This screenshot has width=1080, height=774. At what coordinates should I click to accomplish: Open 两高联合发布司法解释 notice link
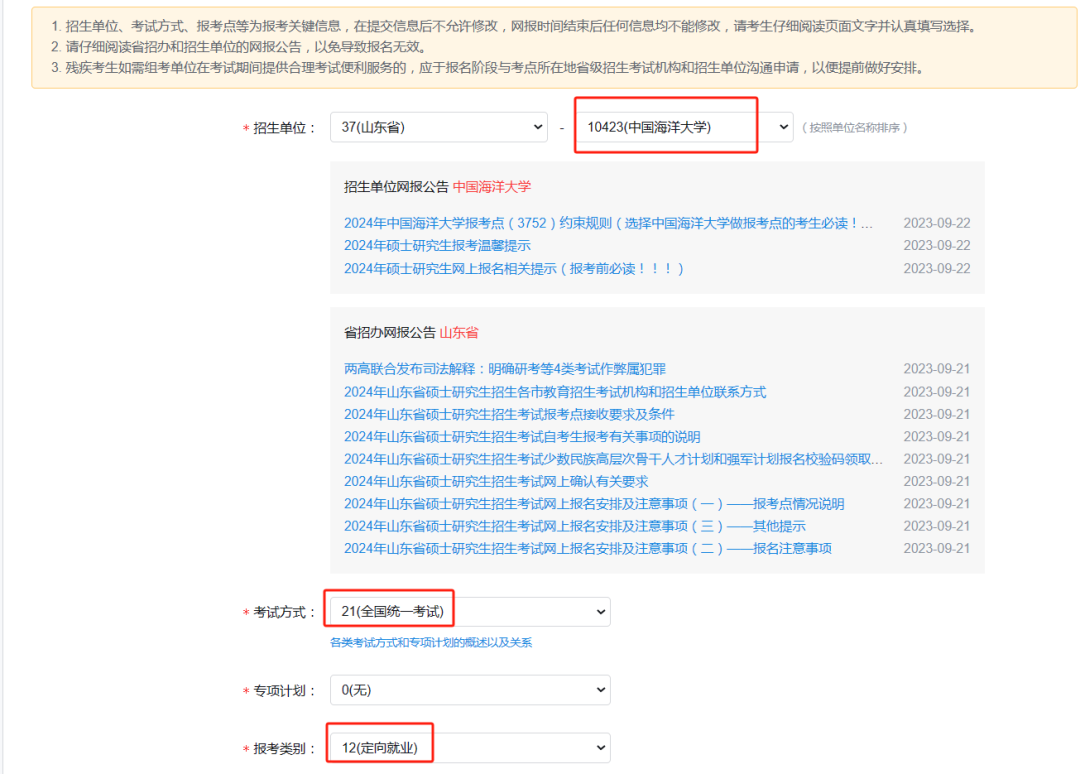coord(505,369)
